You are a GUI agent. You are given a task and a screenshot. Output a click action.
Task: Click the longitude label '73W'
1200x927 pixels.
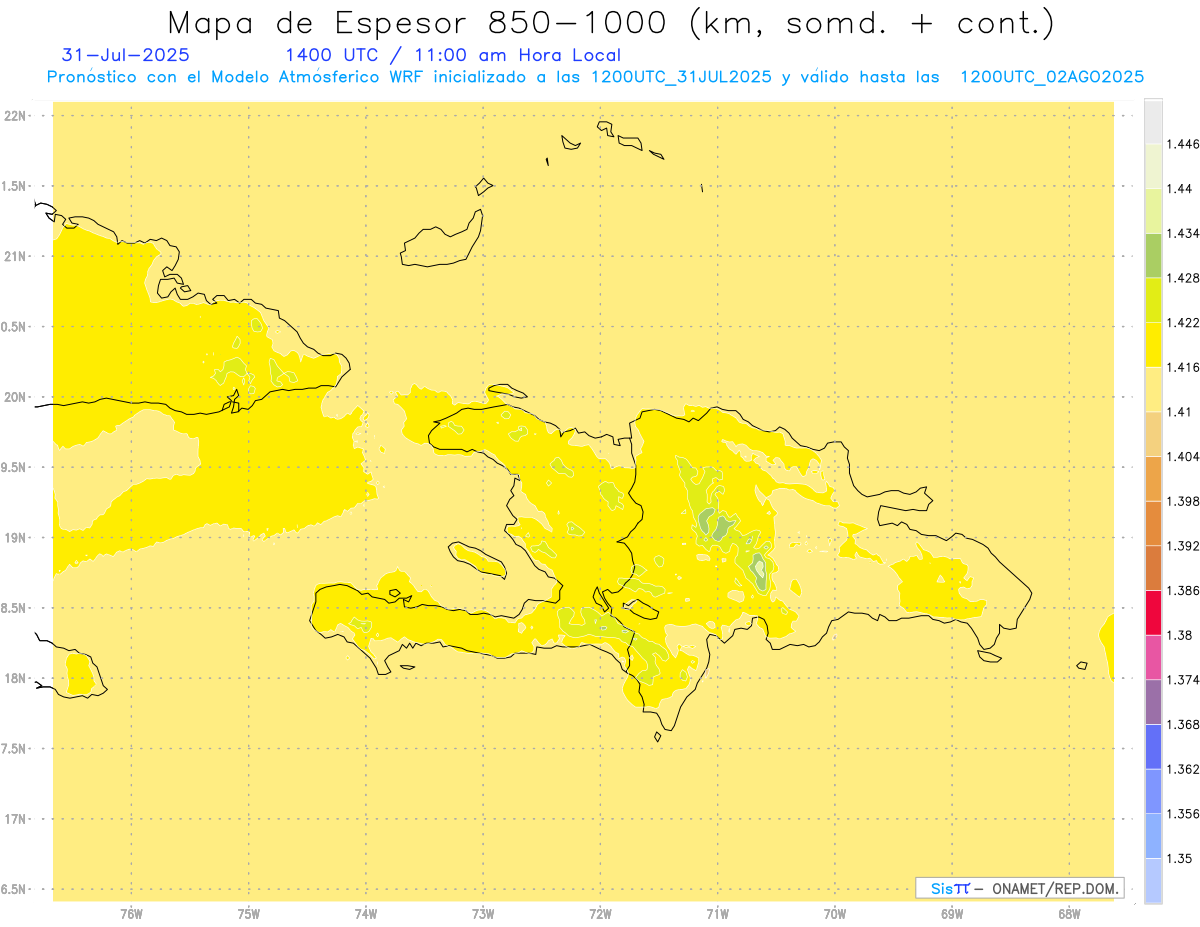[x=483, y=913]
